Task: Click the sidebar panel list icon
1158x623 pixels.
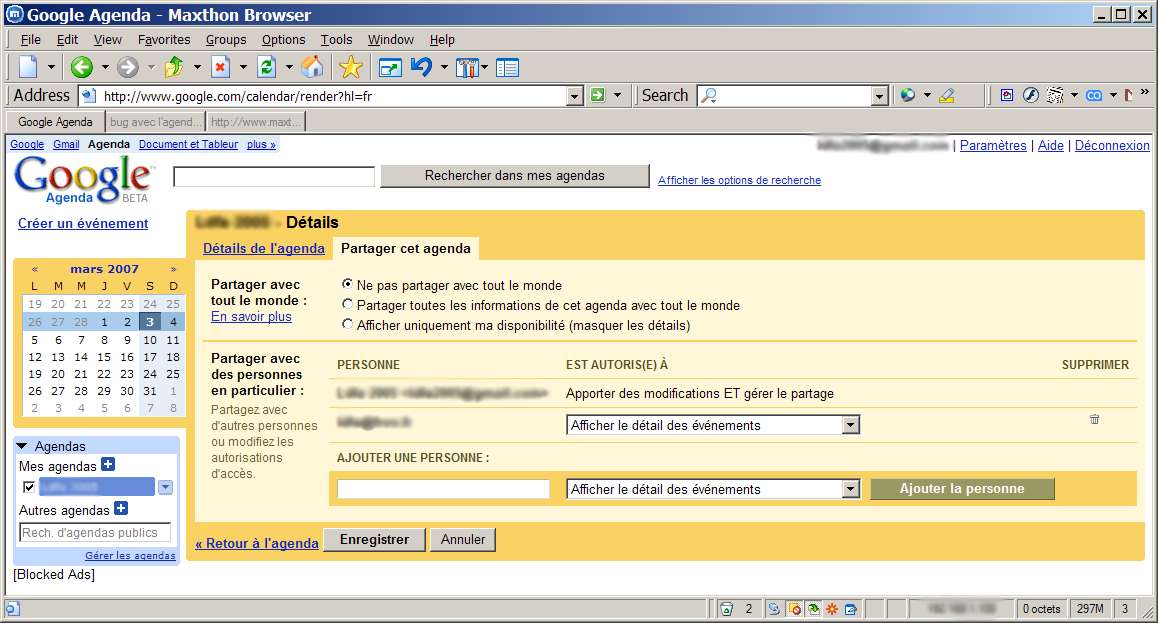Action: (x=507, y=68)
